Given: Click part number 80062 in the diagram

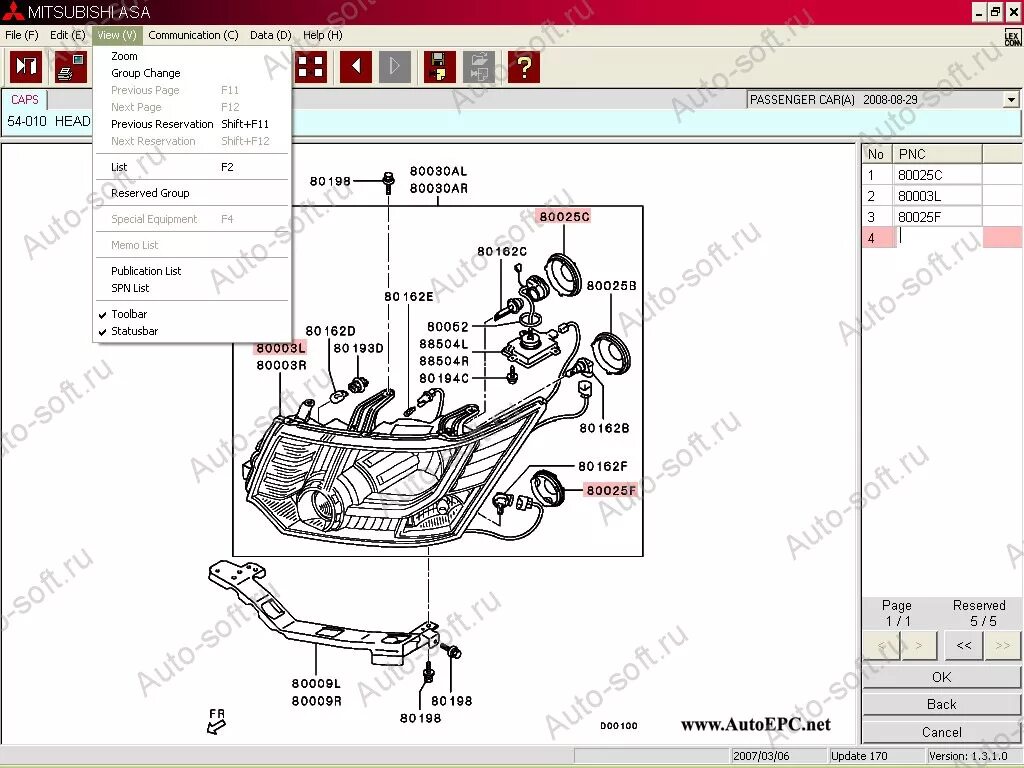Looking at the screenshot, I should coord(448,327).
